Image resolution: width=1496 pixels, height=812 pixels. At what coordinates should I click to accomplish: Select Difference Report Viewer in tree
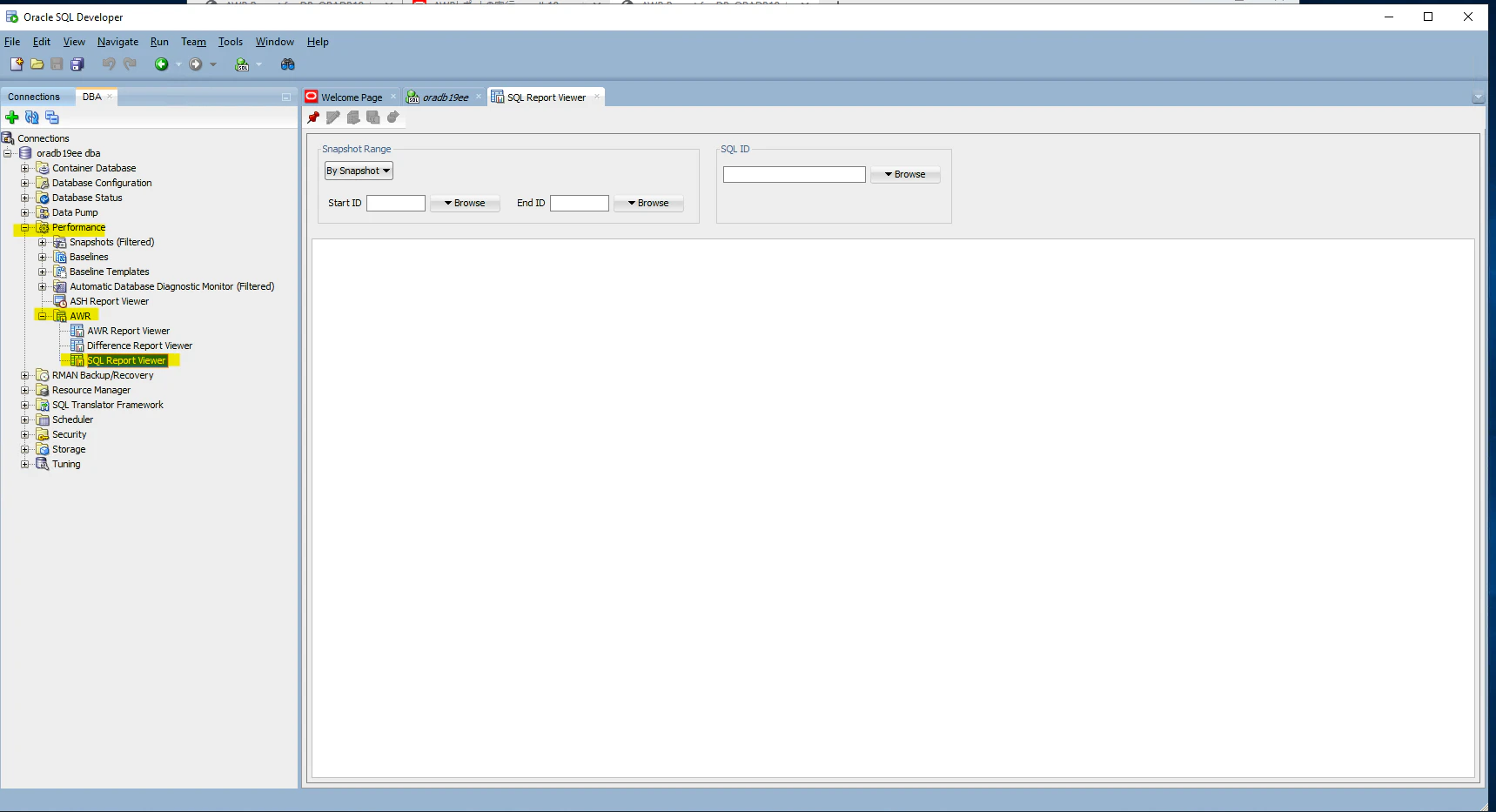[139, 346]
